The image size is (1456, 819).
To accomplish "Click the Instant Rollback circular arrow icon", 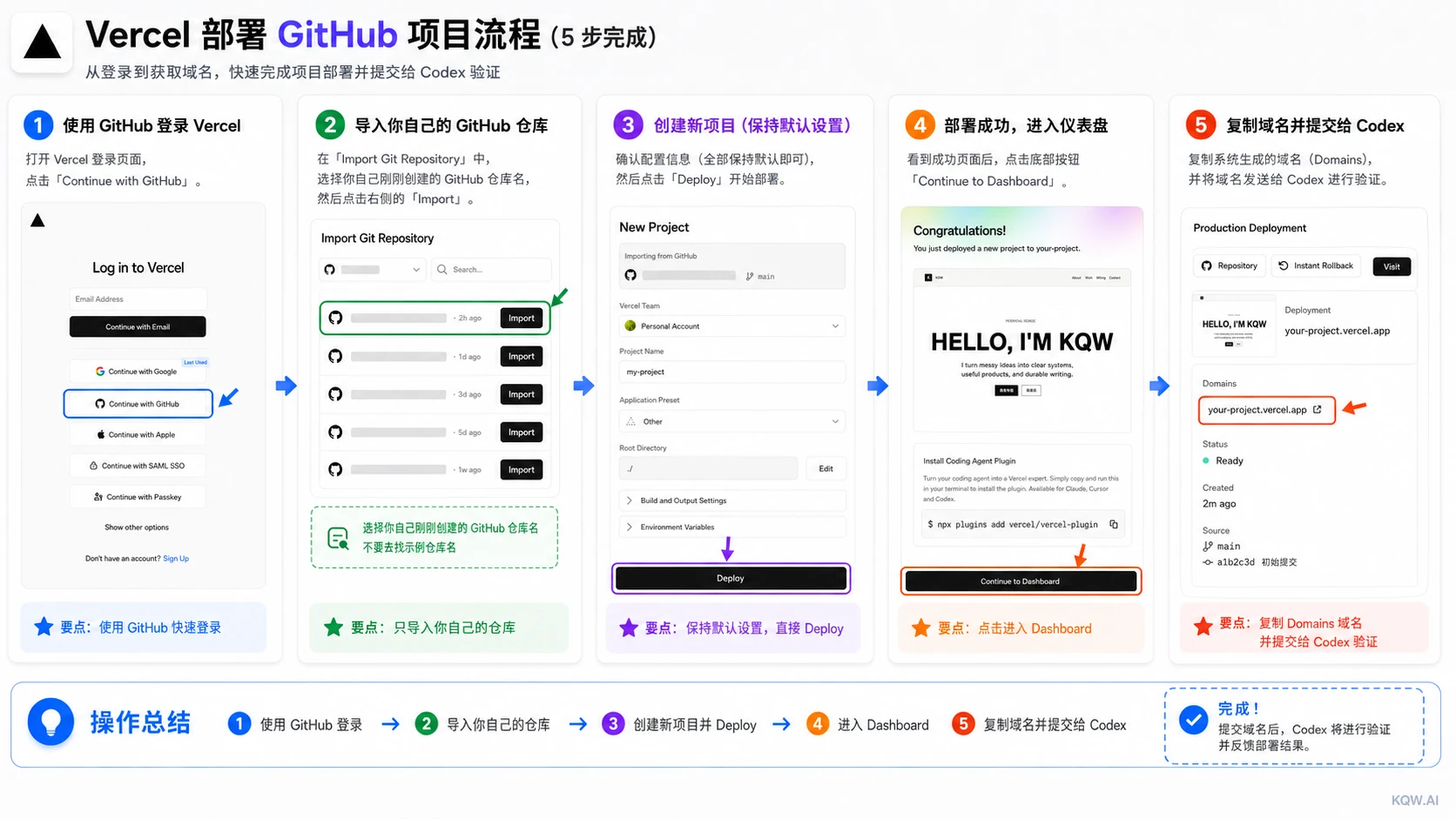I will pos(1283,265).
